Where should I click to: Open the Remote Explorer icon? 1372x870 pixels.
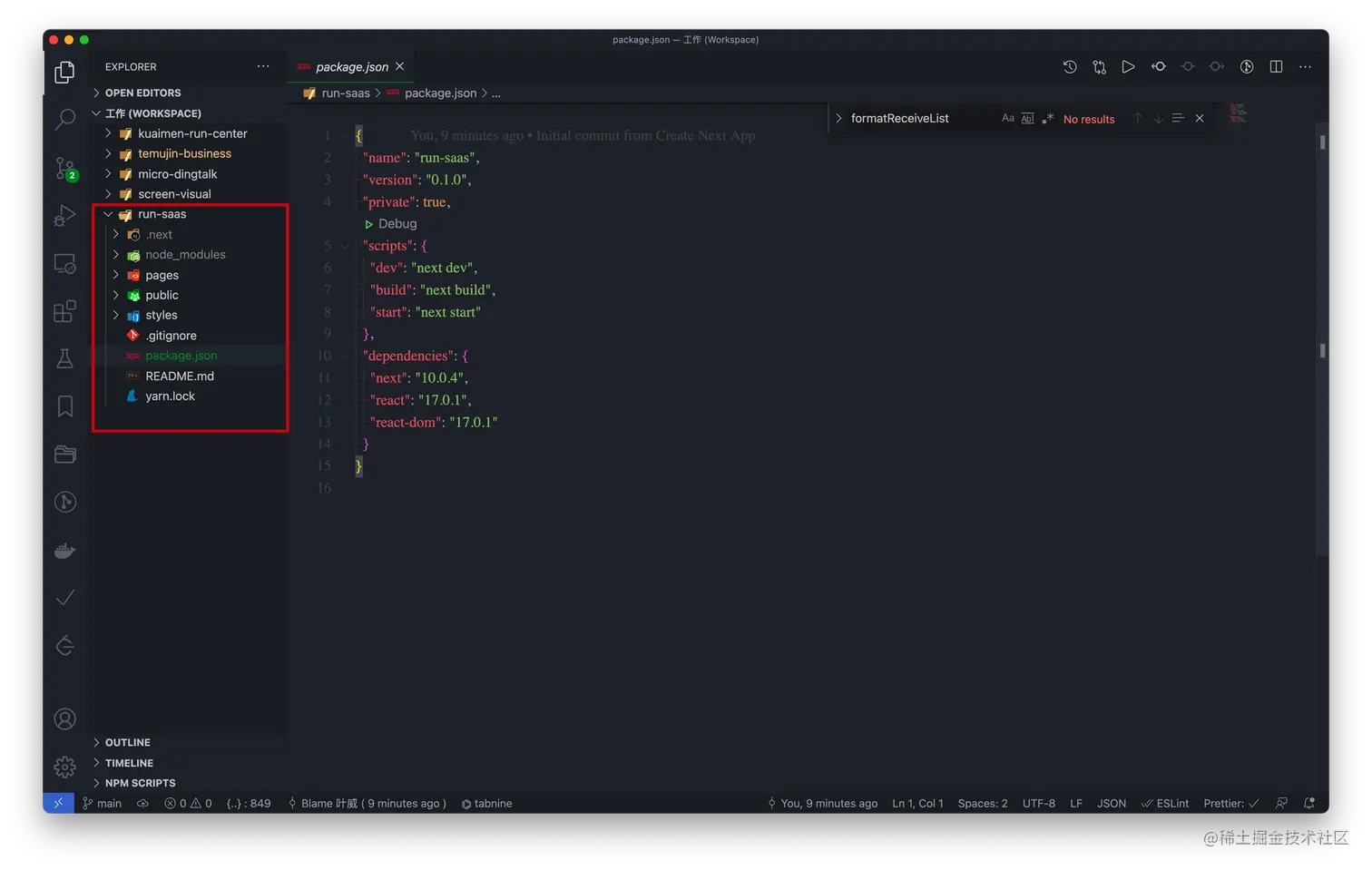coord(64,264)
